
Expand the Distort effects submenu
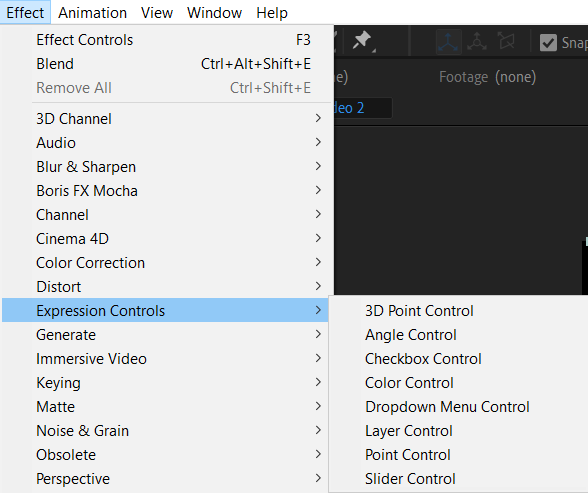165,286
